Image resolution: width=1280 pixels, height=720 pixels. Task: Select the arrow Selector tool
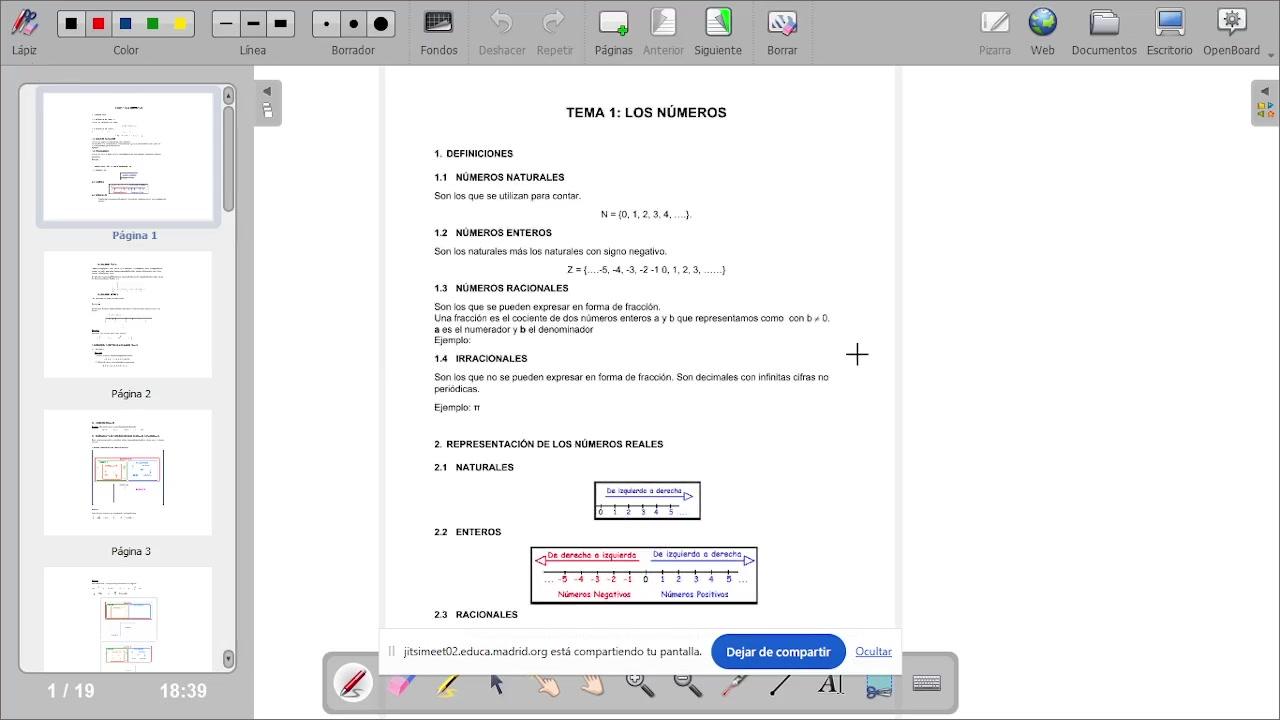(497, 683)
